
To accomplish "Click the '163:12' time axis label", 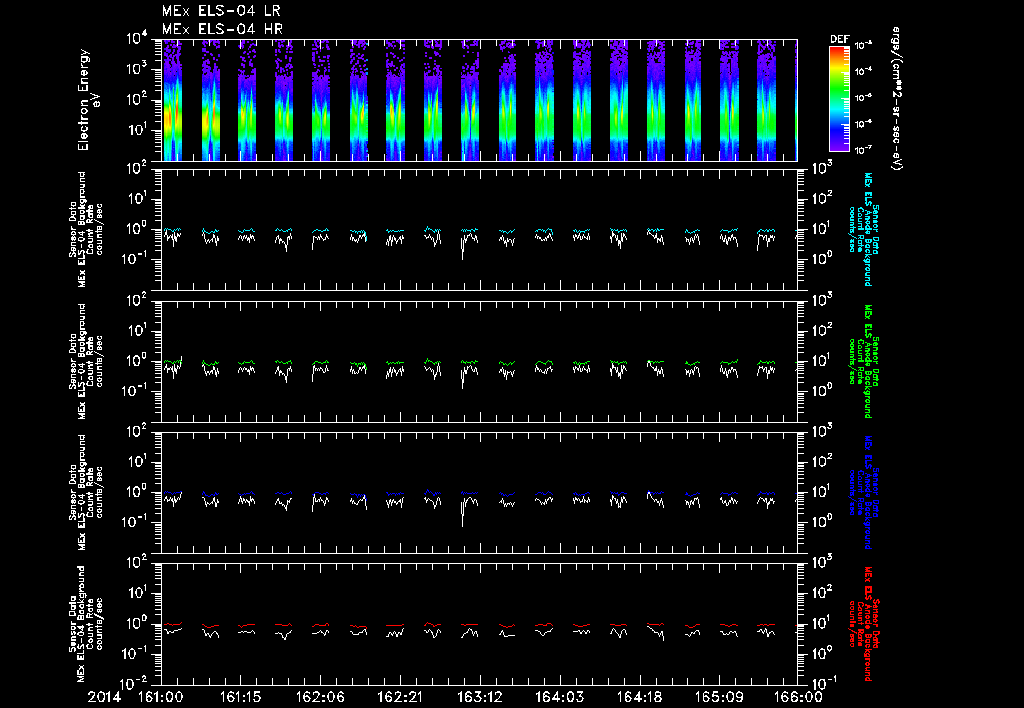I will [479, 697].
